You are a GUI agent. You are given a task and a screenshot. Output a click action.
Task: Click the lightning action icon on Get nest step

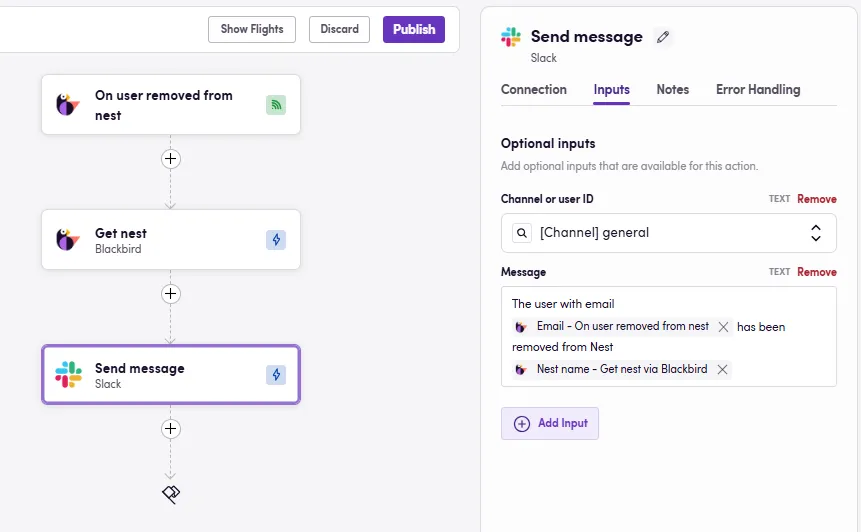(276, 240)
